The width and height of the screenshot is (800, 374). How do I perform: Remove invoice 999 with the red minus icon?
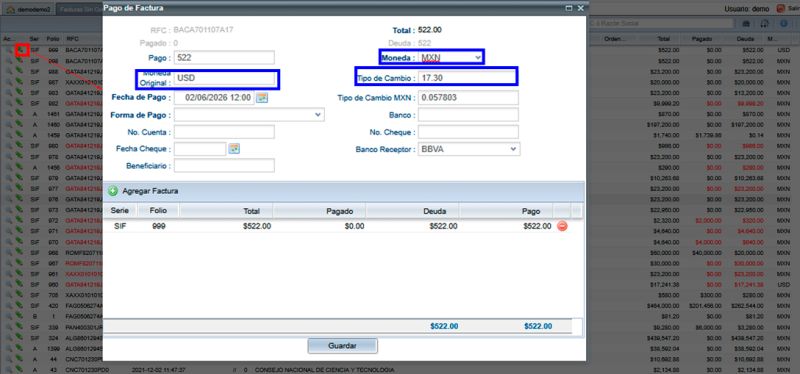562,226
